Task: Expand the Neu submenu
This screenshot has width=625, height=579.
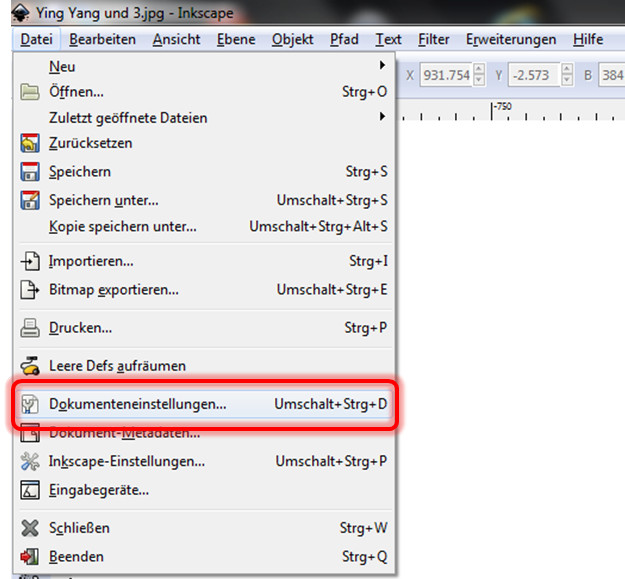Action: tap(204, 66)
